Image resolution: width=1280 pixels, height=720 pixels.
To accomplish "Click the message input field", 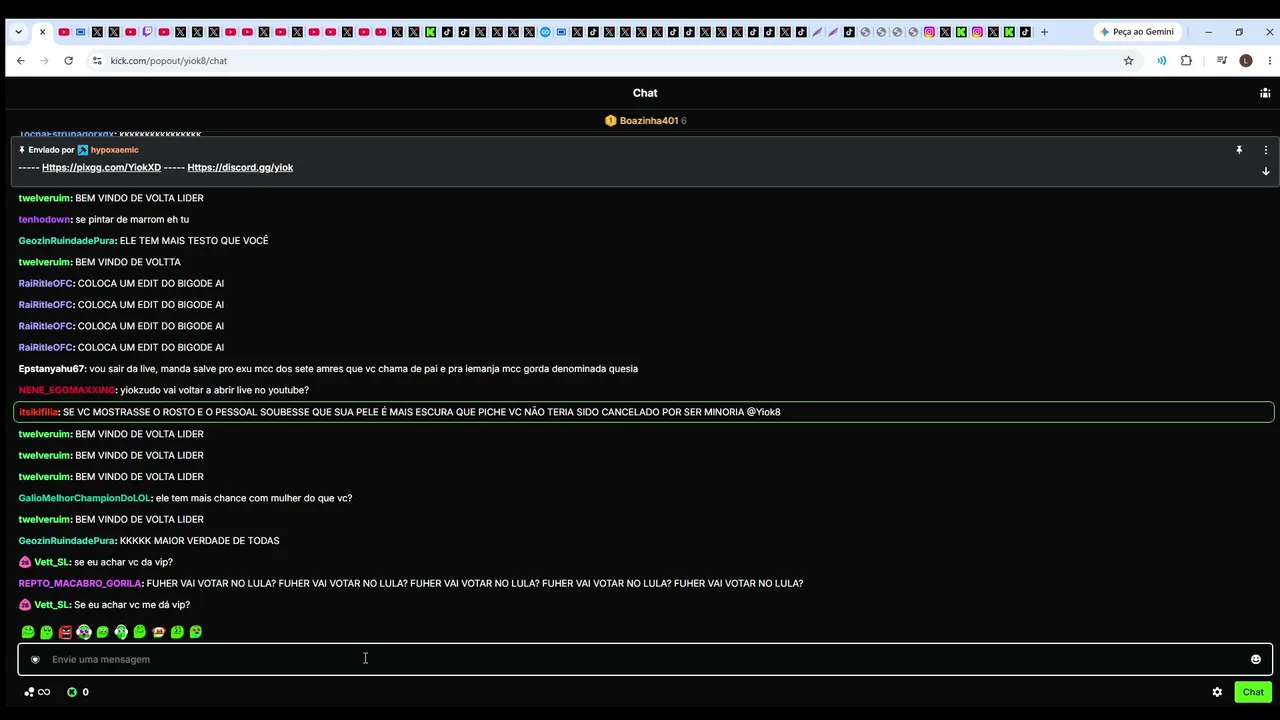I will [645, 659].
